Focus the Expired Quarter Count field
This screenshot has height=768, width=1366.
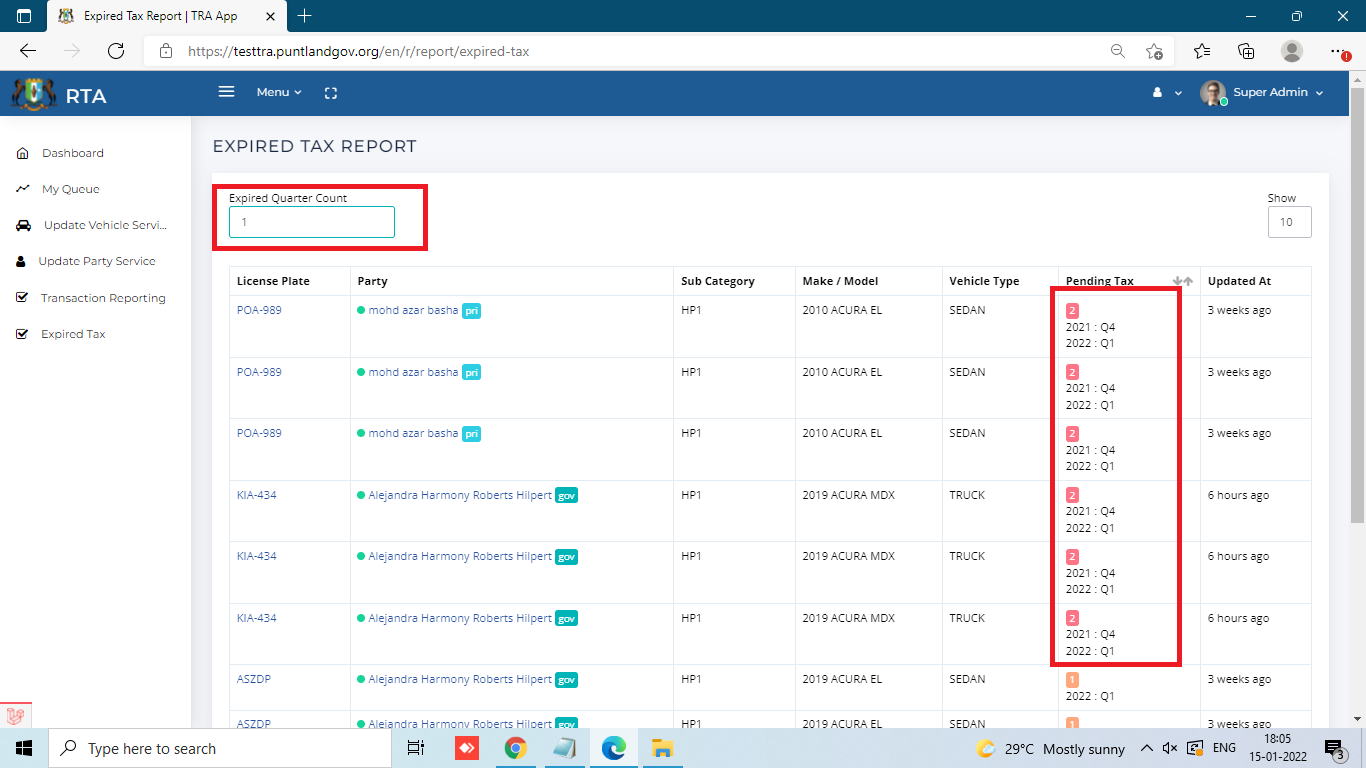coord(312,222)
